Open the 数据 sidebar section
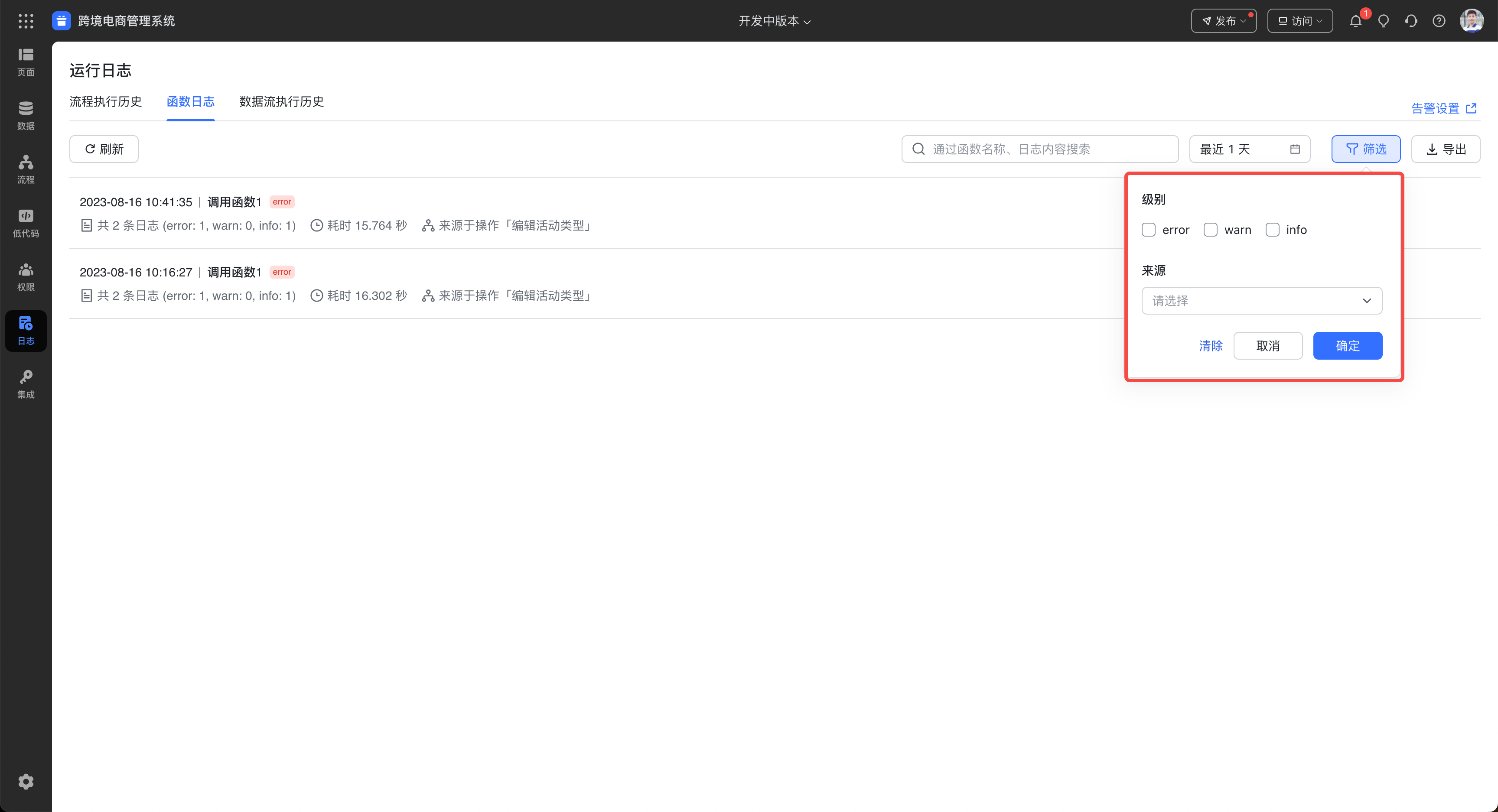Screen dimensions: 1498x812 tap(26, 116)
